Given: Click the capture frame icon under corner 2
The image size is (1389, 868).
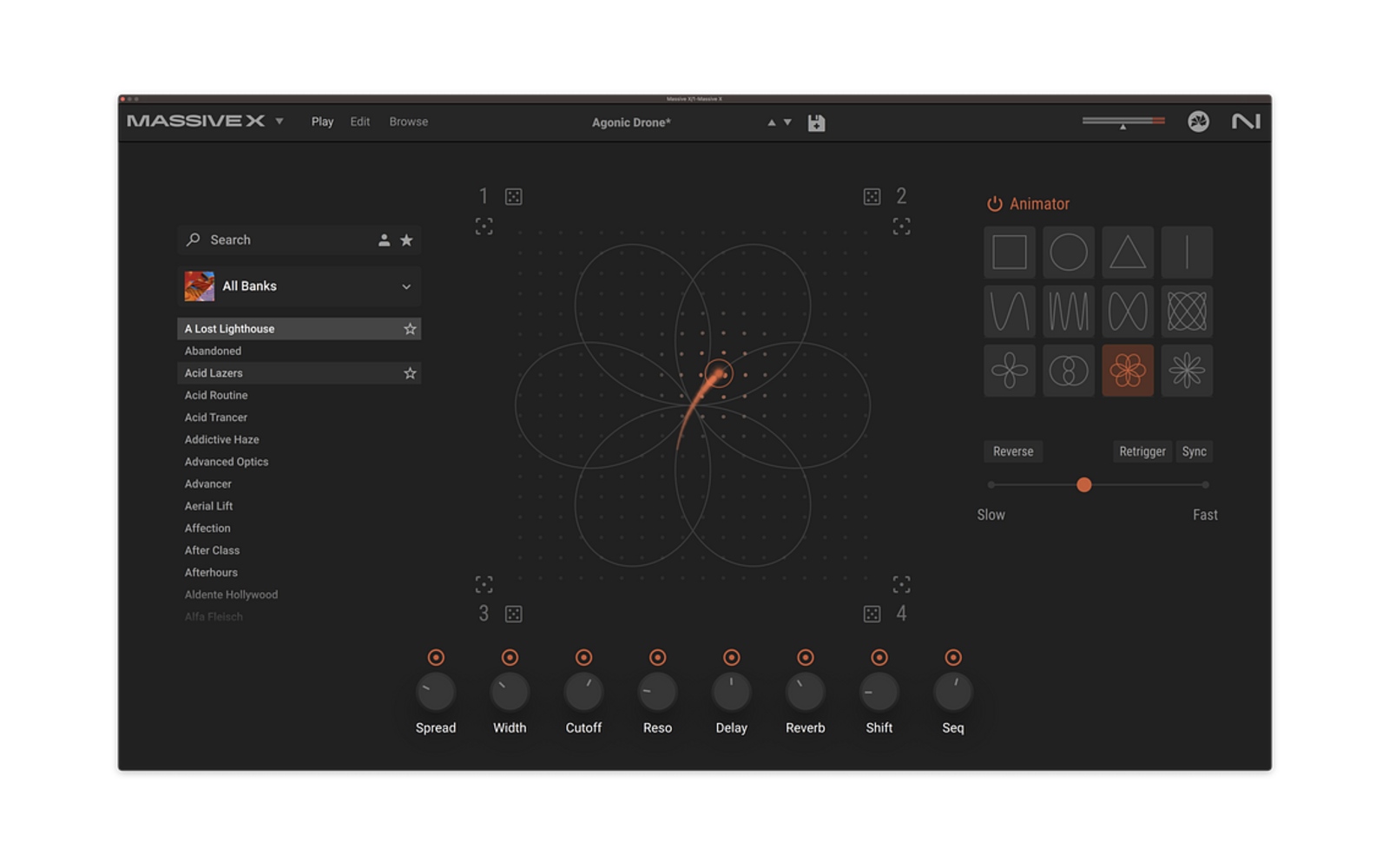Looking at the screenshot, I should (902, 227).
